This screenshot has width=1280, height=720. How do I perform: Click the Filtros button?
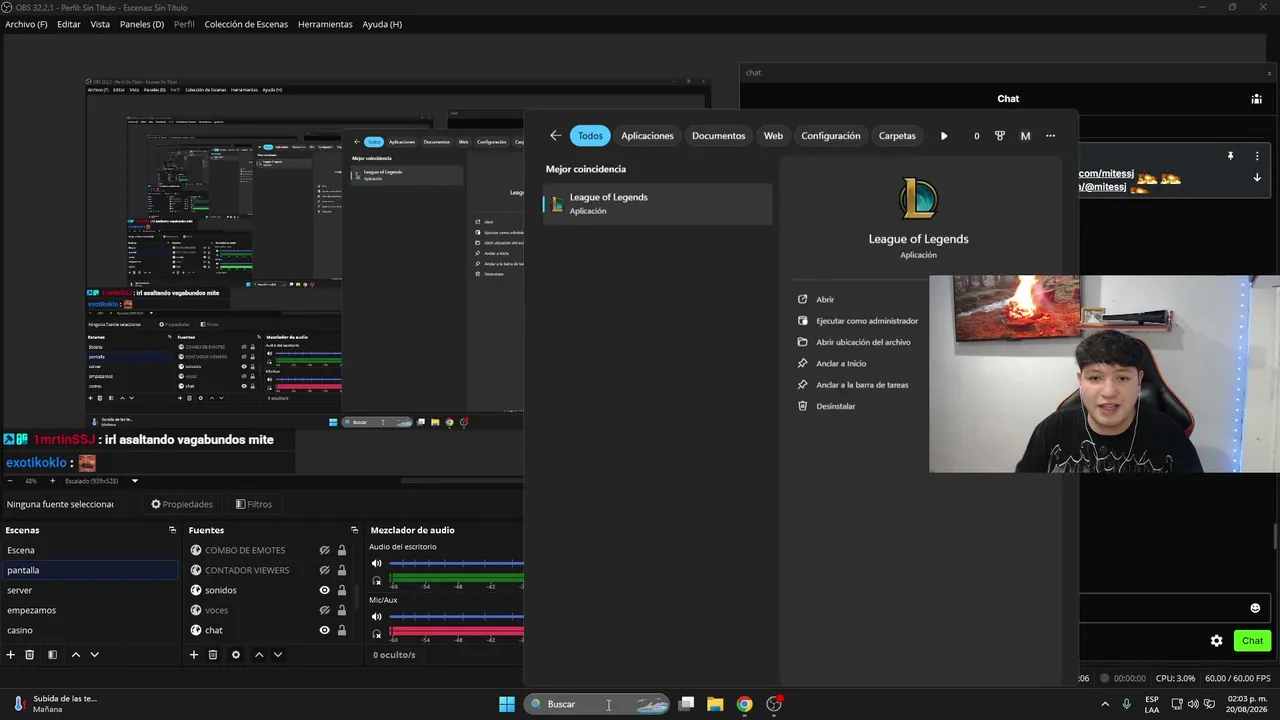point(254,504)
